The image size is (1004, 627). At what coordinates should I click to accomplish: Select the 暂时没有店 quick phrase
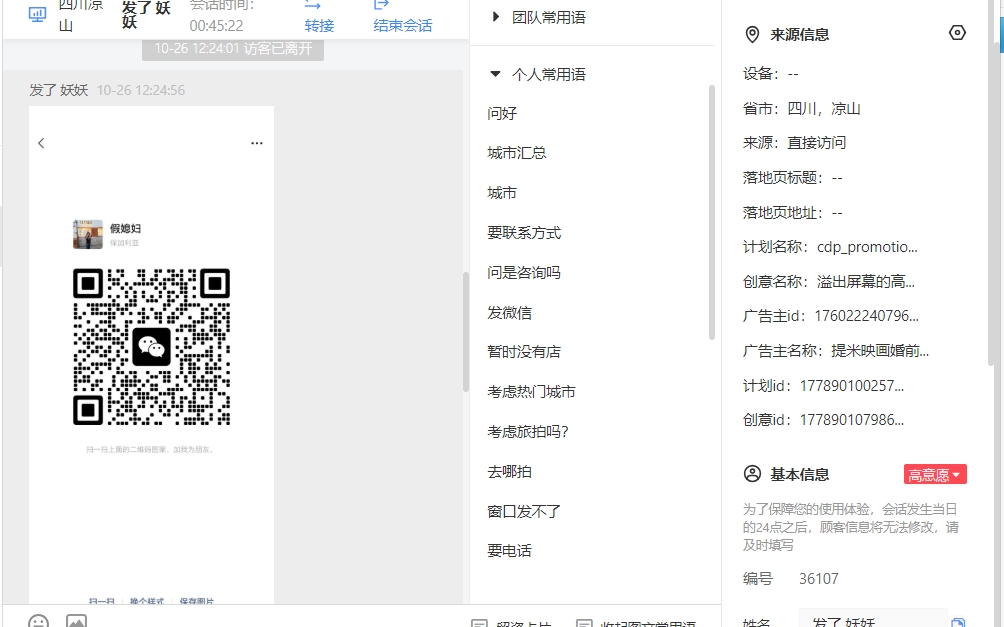pyautogui.click(x=524, y=352)
